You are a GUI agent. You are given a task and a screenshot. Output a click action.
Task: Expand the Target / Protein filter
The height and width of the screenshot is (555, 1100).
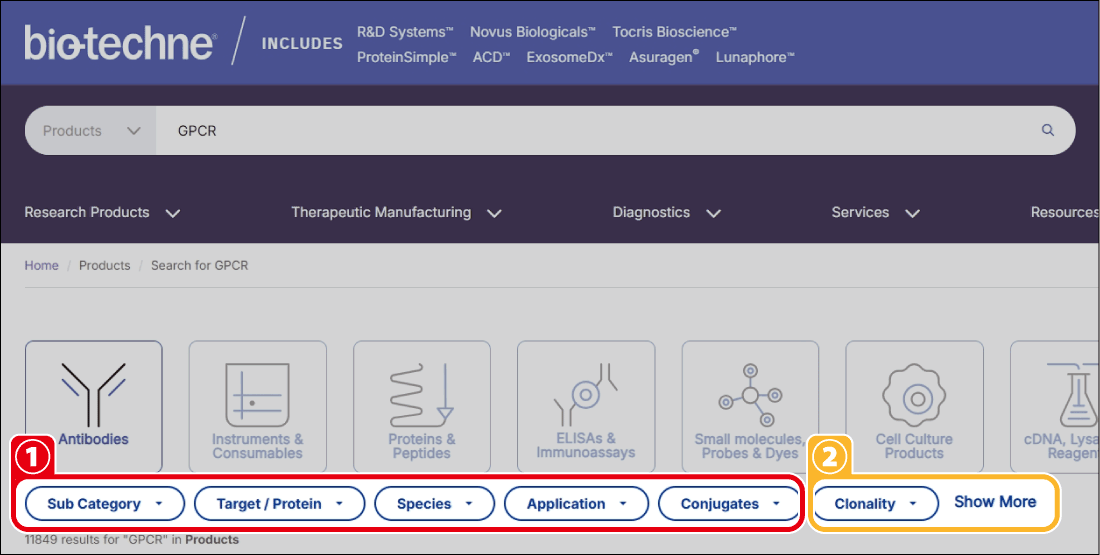tap(279, 504)
